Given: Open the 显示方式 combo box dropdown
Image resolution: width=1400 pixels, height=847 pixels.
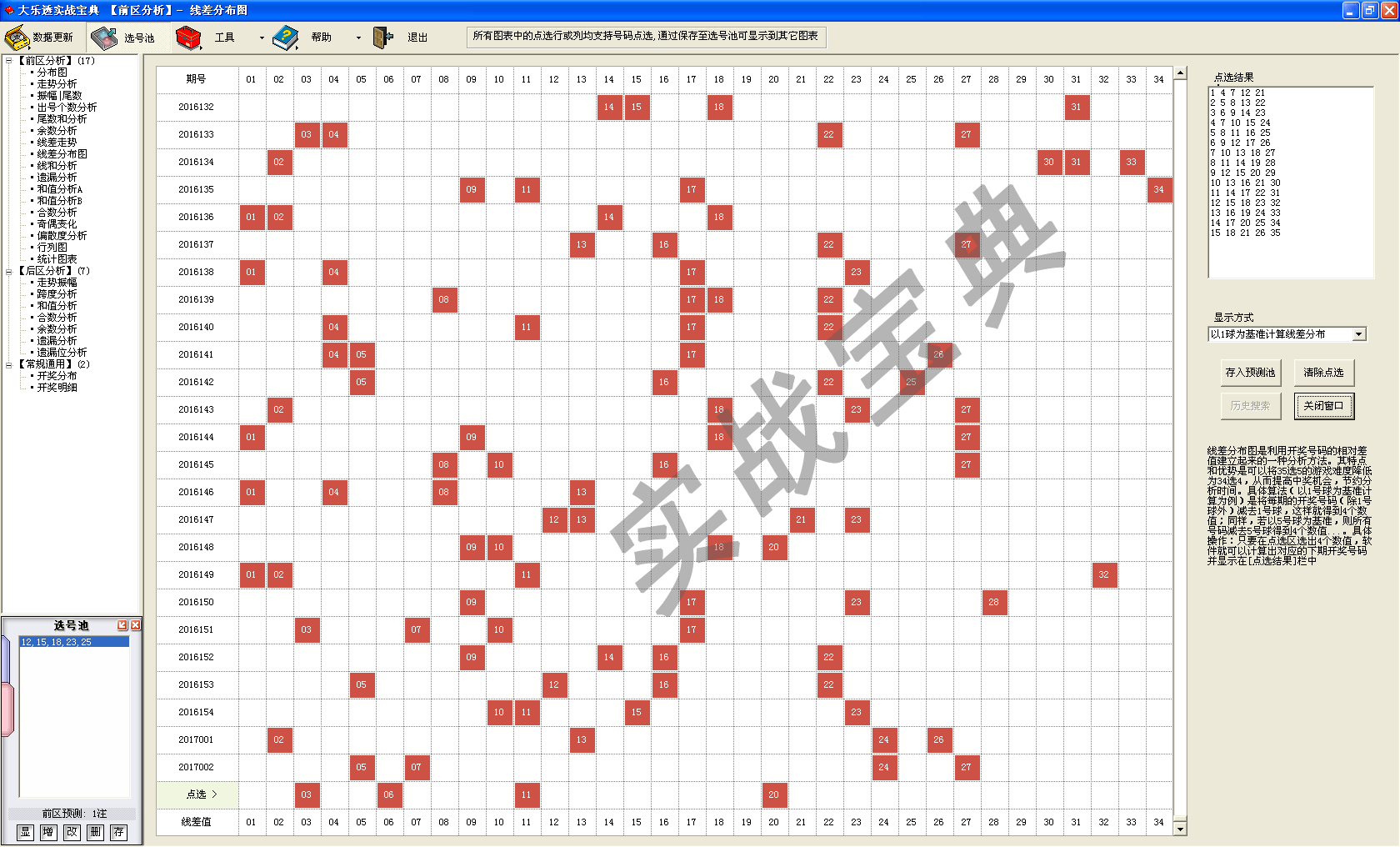Looking at the screenshot, I should (x=1359, y=334).
